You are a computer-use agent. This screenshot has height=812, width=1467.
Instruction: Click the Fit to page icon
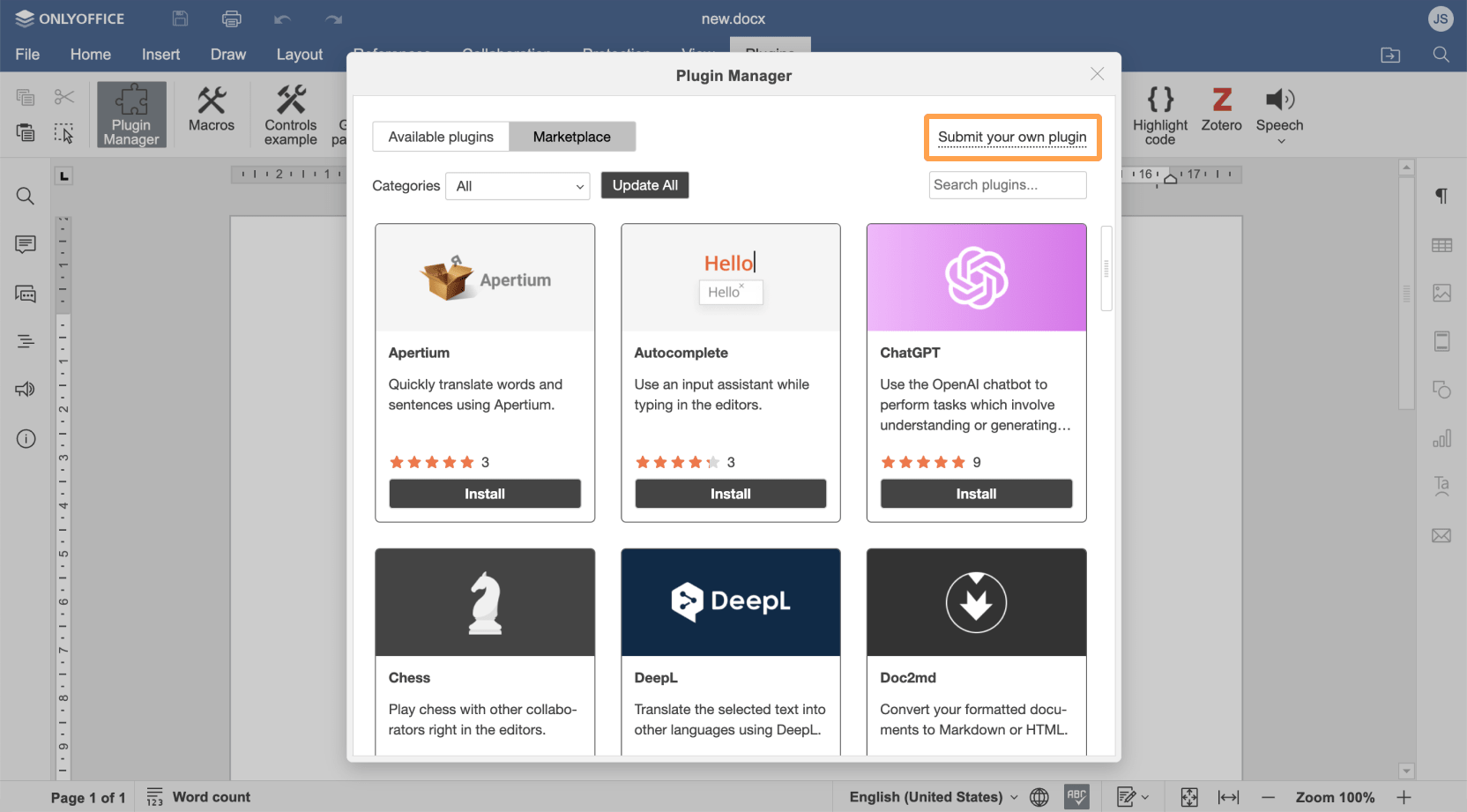1189,797
